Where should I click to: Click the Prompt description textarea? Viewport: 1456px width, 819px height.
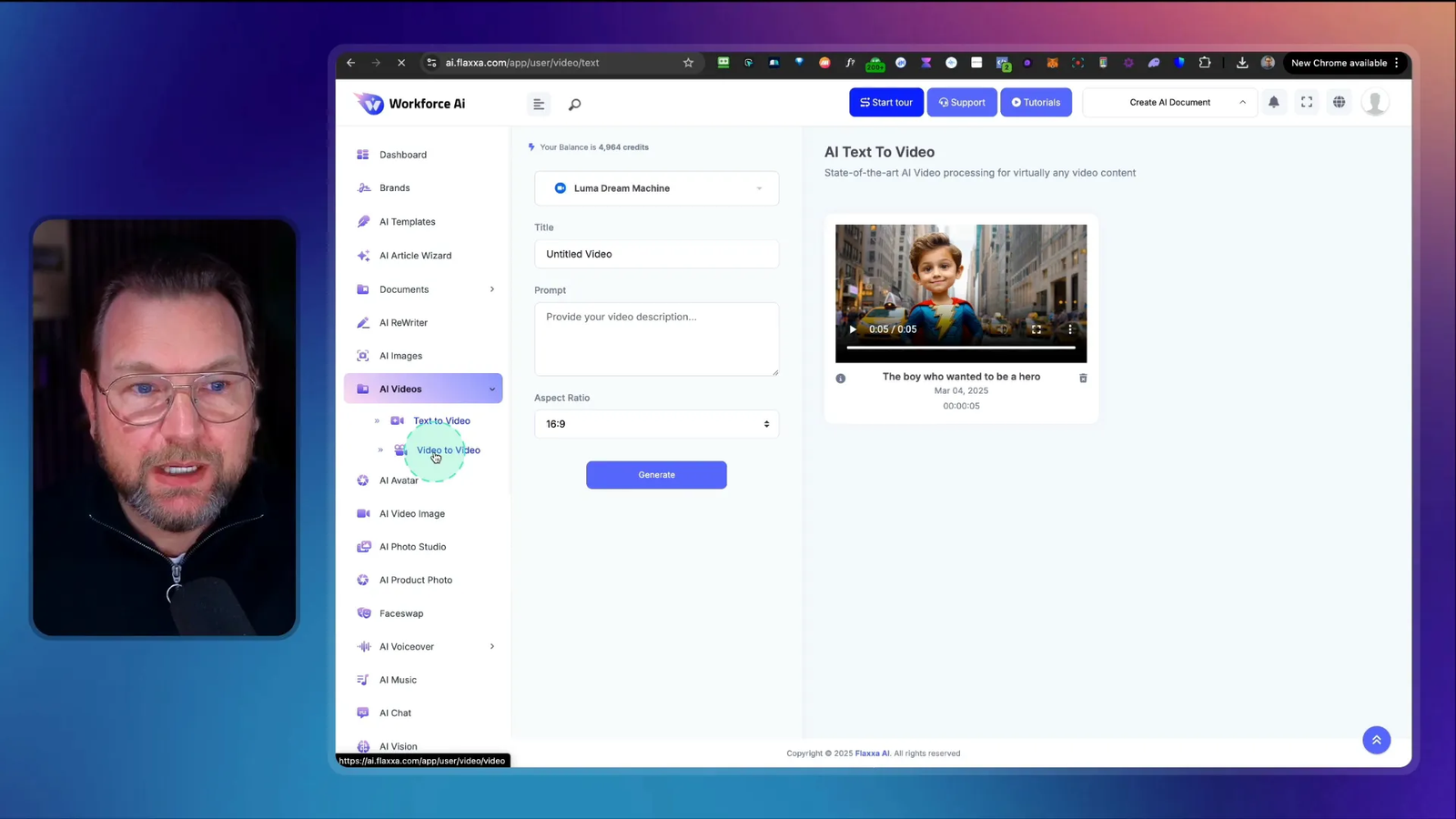tap(656, 339)
